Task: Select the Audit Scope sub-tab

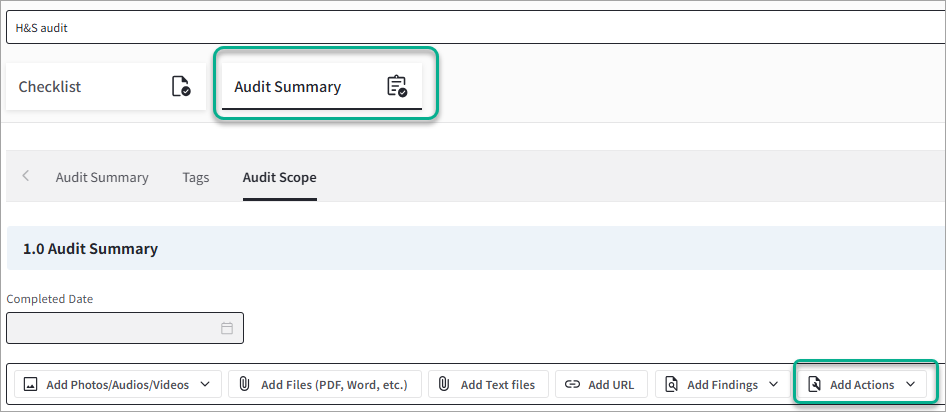Action: coord(279,177)
